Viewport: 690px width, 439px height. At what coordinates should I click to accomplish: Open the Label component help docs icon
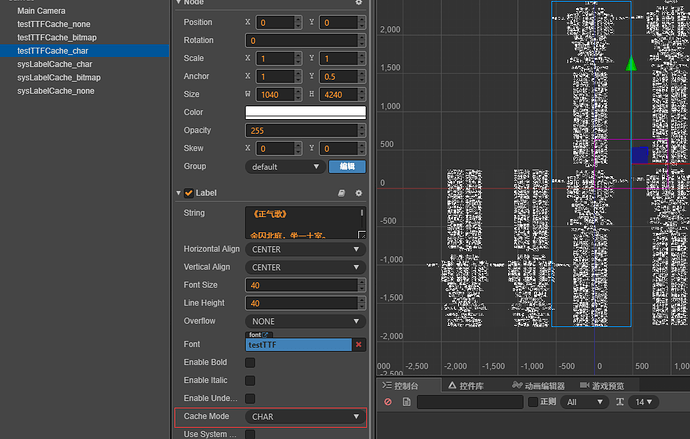coord(341,192)
